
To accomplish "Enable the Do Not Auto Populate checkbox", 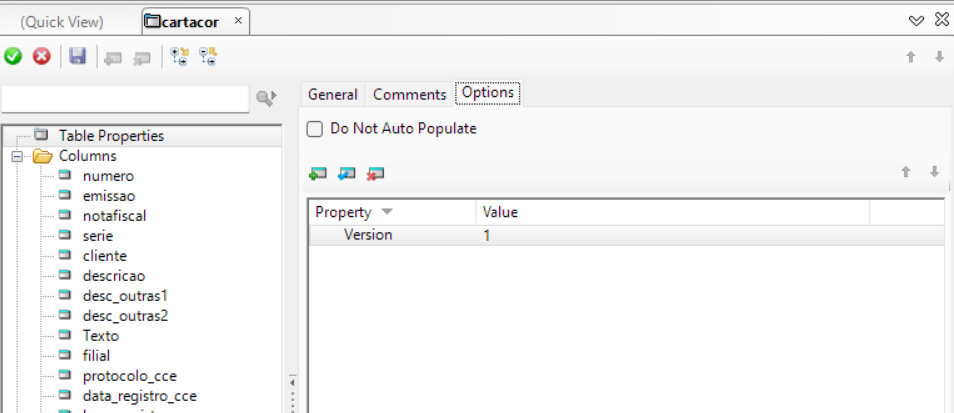I will [315, 129].
